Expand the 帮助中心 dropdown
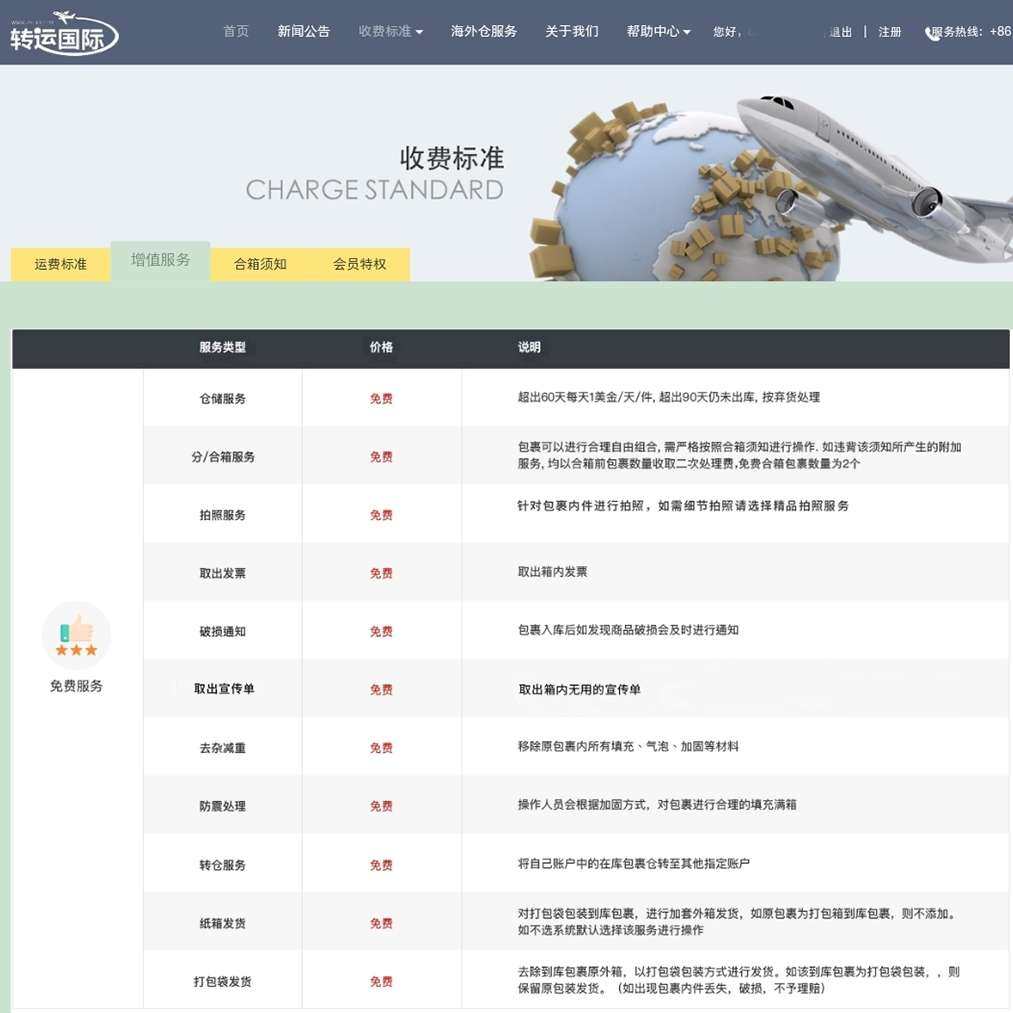 [656, 31]
